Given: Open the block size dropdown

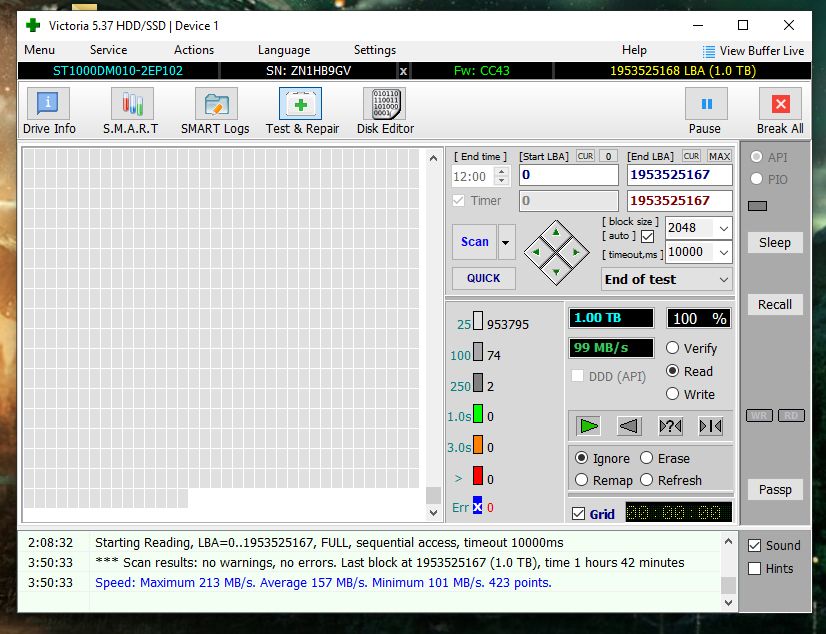Looking at the screenshot, I should click(724, 229).
